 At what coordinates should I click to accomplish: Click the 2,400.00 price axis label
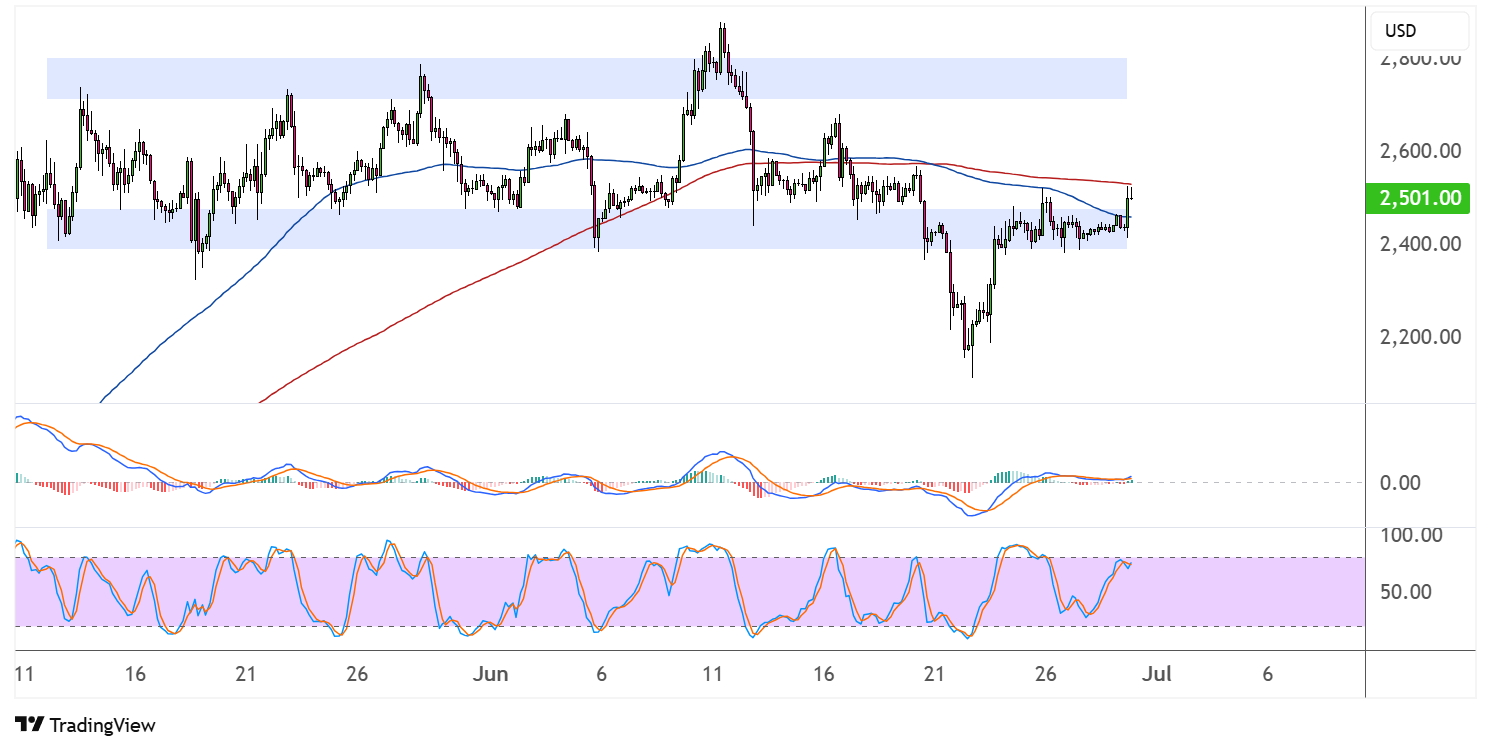pos(1420,244)
